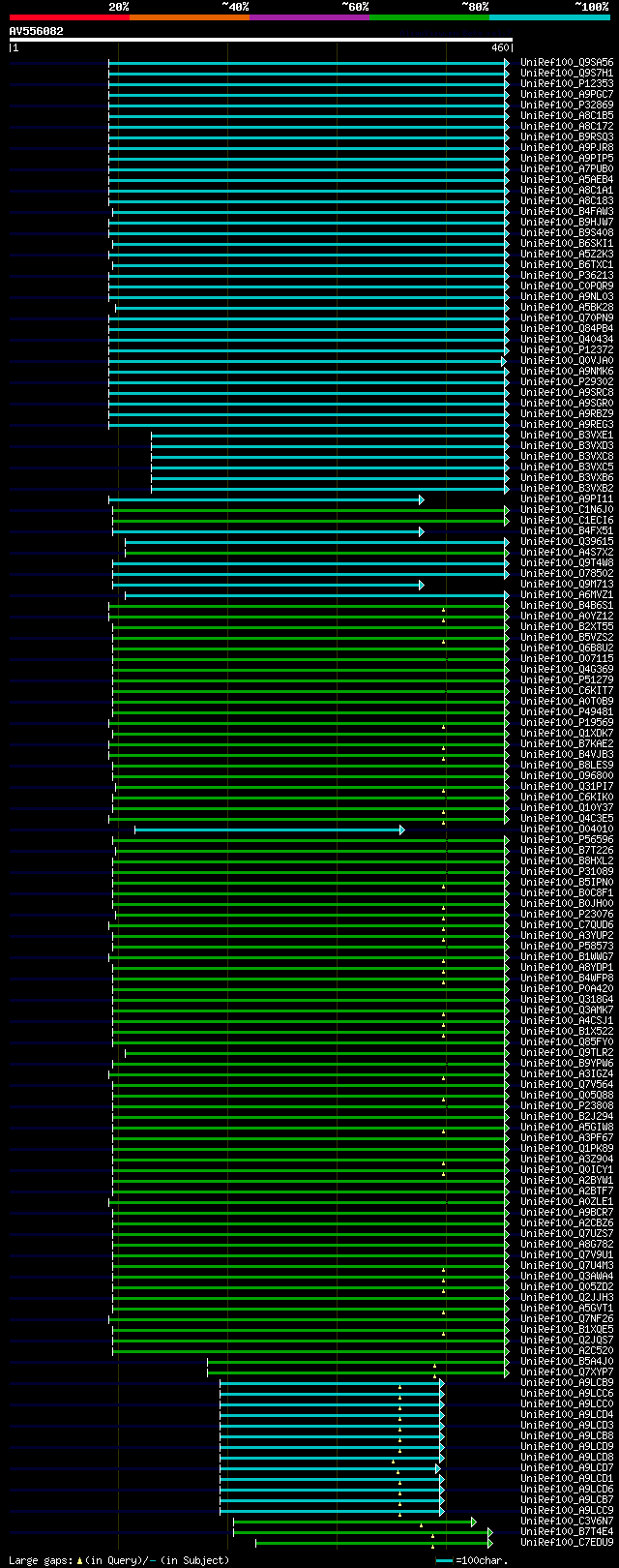Select label UniRef100_P58573
The image size is (619, 1568).
(567, 946)
